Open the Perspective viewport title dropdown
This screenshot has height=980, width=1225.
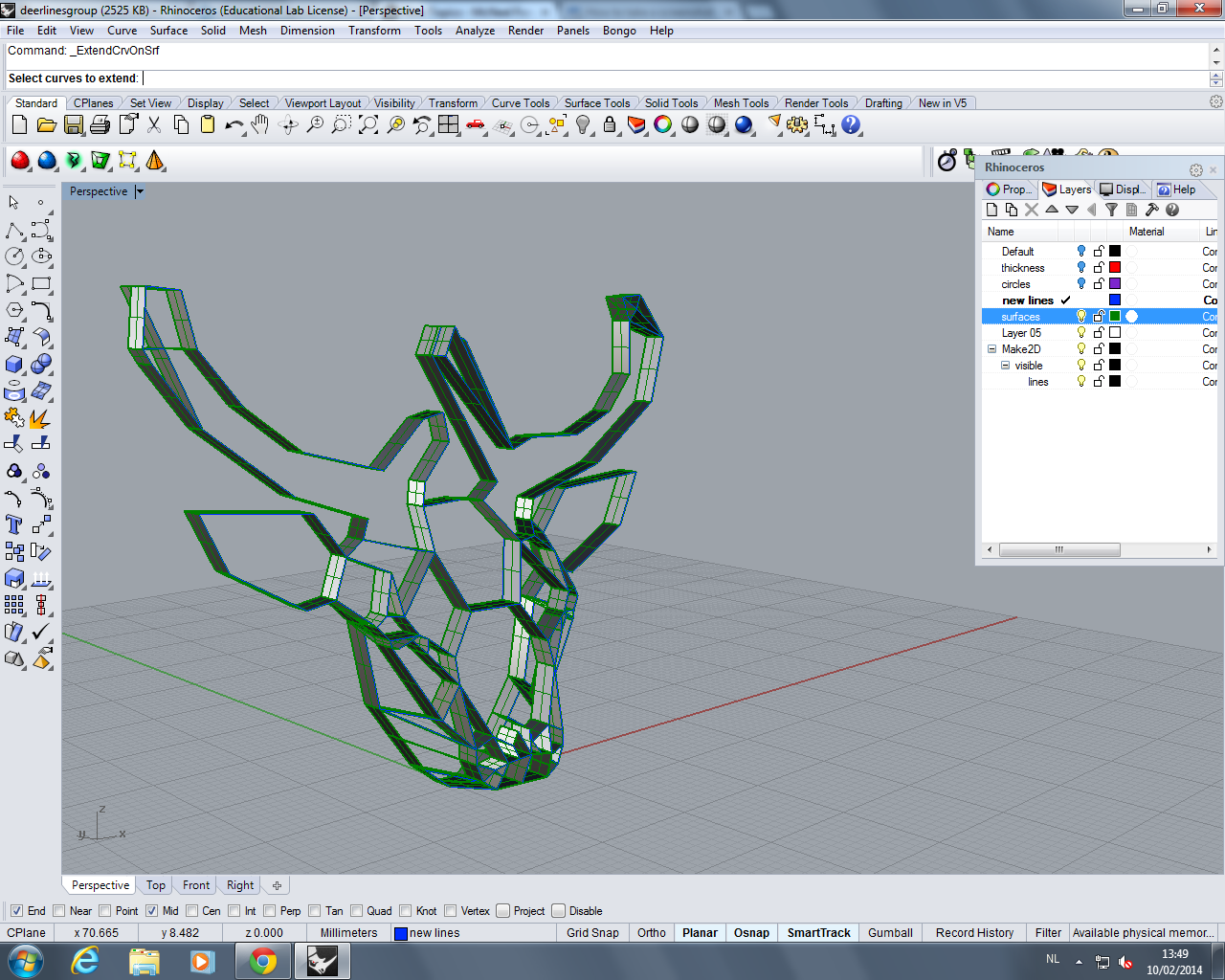click(140, 191)
